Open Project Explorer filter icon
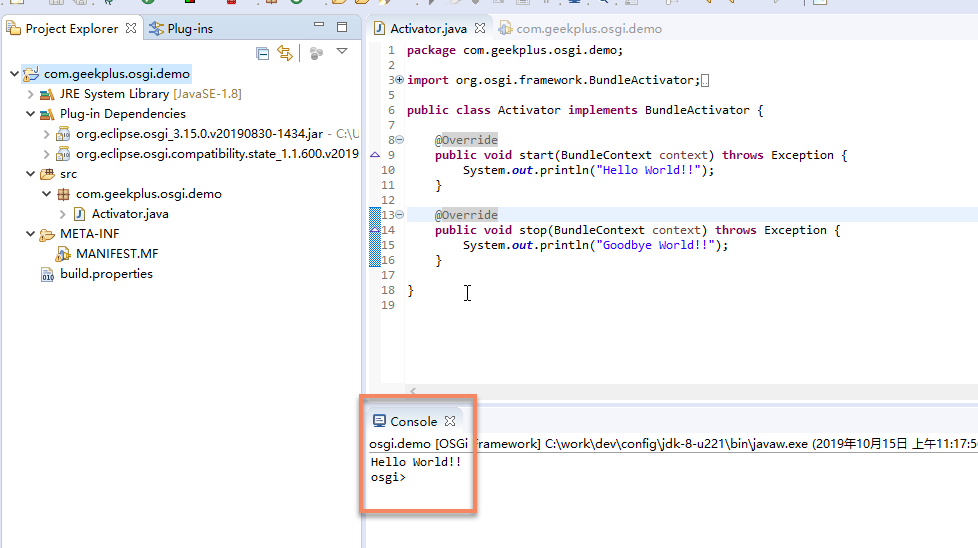This screenshot has width=978, height=548. pos(316,54)
